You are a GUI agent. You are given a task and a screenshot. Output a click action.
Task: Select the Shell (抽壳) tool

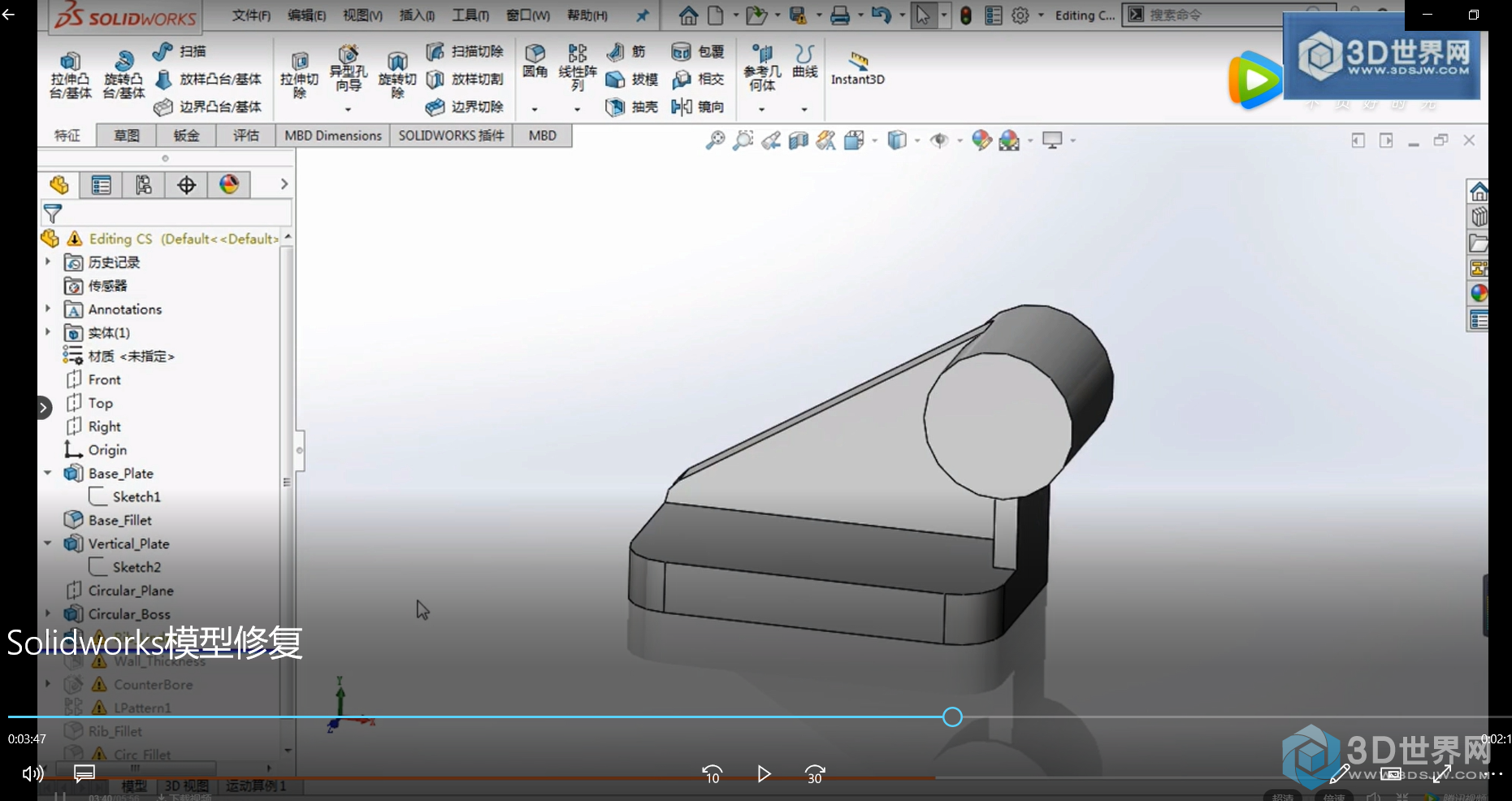(x=631, y=106)
